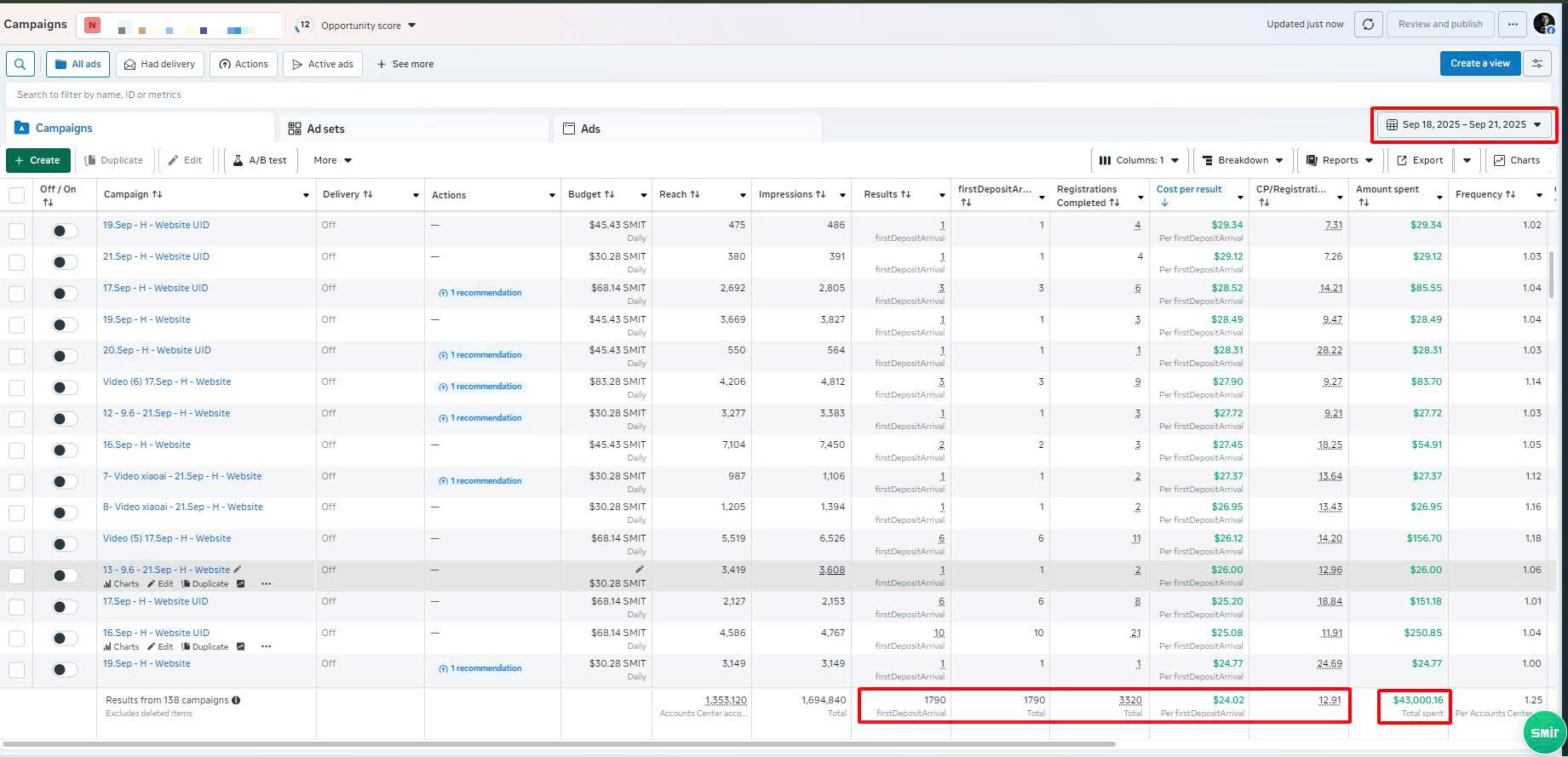The width and height of the screenshot is (1568, 757).
Task: Duplicate the 13 - 9.6 - 21.Sep - H - Website campaign
Action: pyautogui.click(x=204, y=584)
